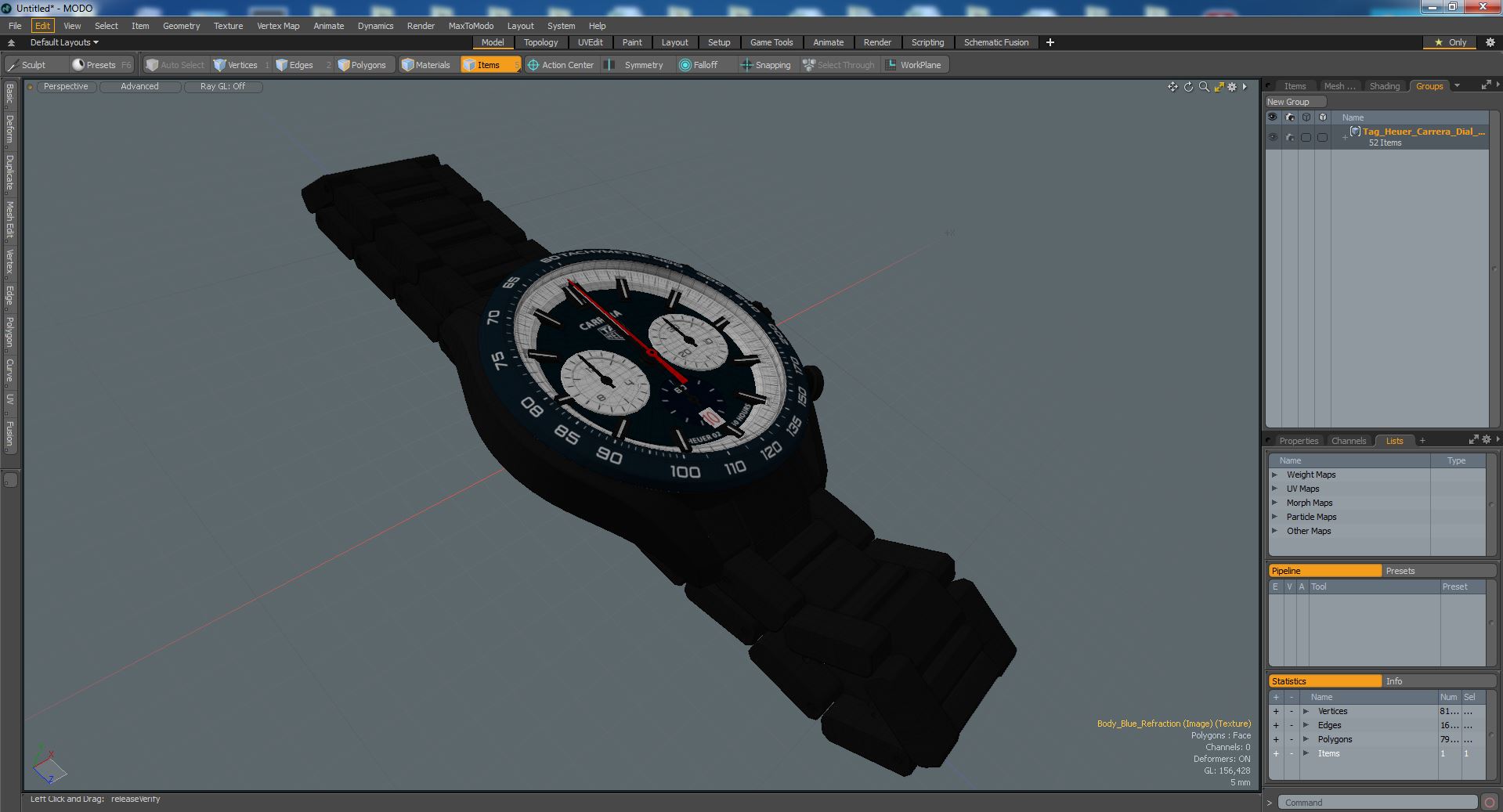
Task: Add a new tab beside Lists
Action: coord(1422,441)
